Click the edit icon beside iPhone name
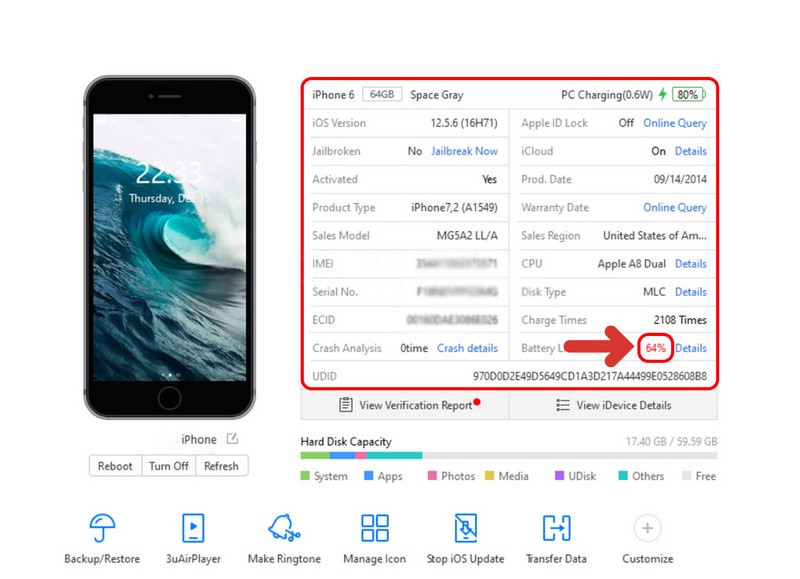 [x=232, y=439]
